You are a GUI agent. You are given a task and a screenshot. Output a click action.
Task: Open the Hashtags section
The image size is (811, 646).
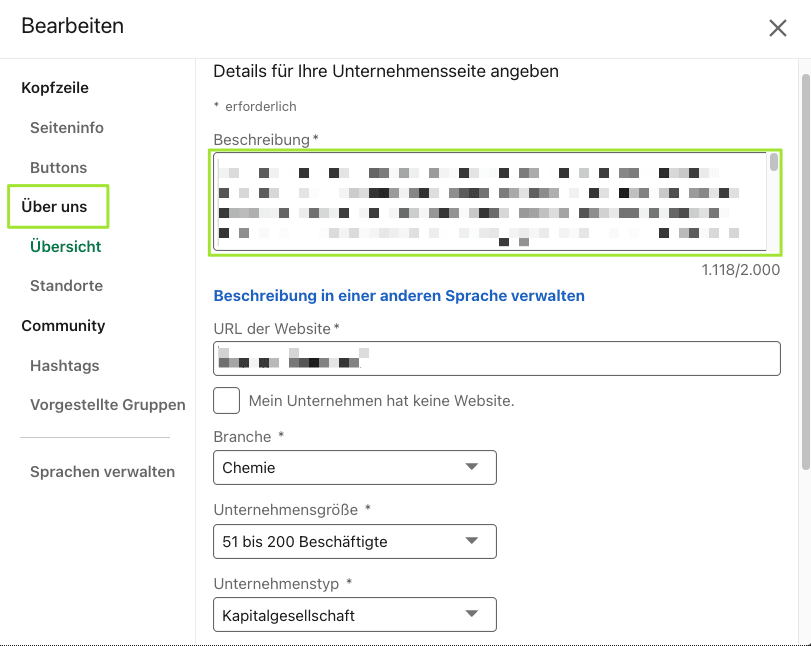65,366
